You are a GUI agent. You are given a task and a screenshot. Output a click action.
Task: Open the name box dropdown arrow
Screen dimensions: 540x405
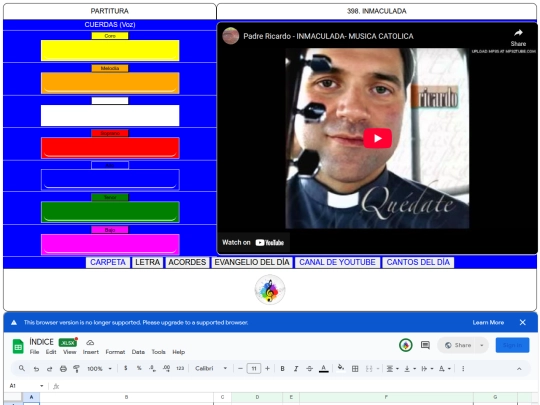(42, 386)
